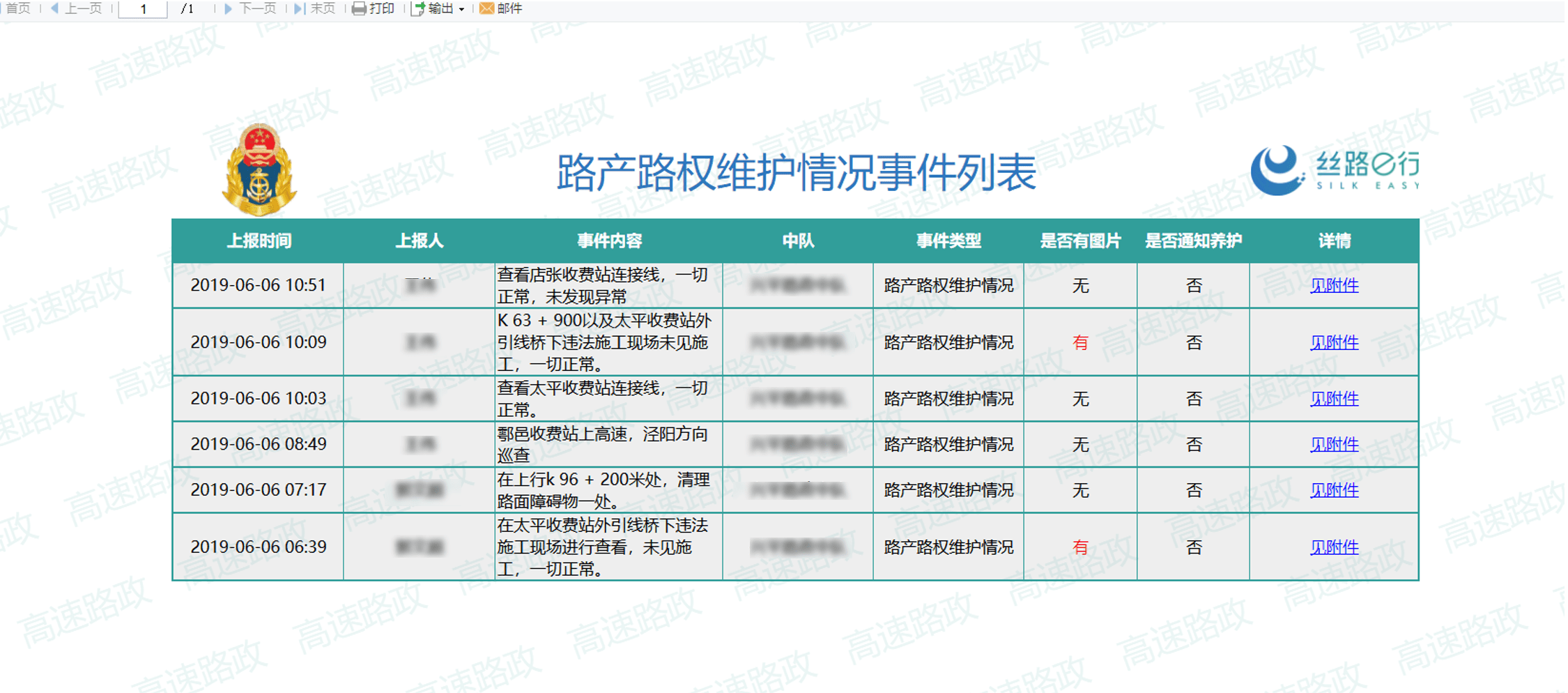
Task: Click the 事件内容 column header
Action: (609, 241)
